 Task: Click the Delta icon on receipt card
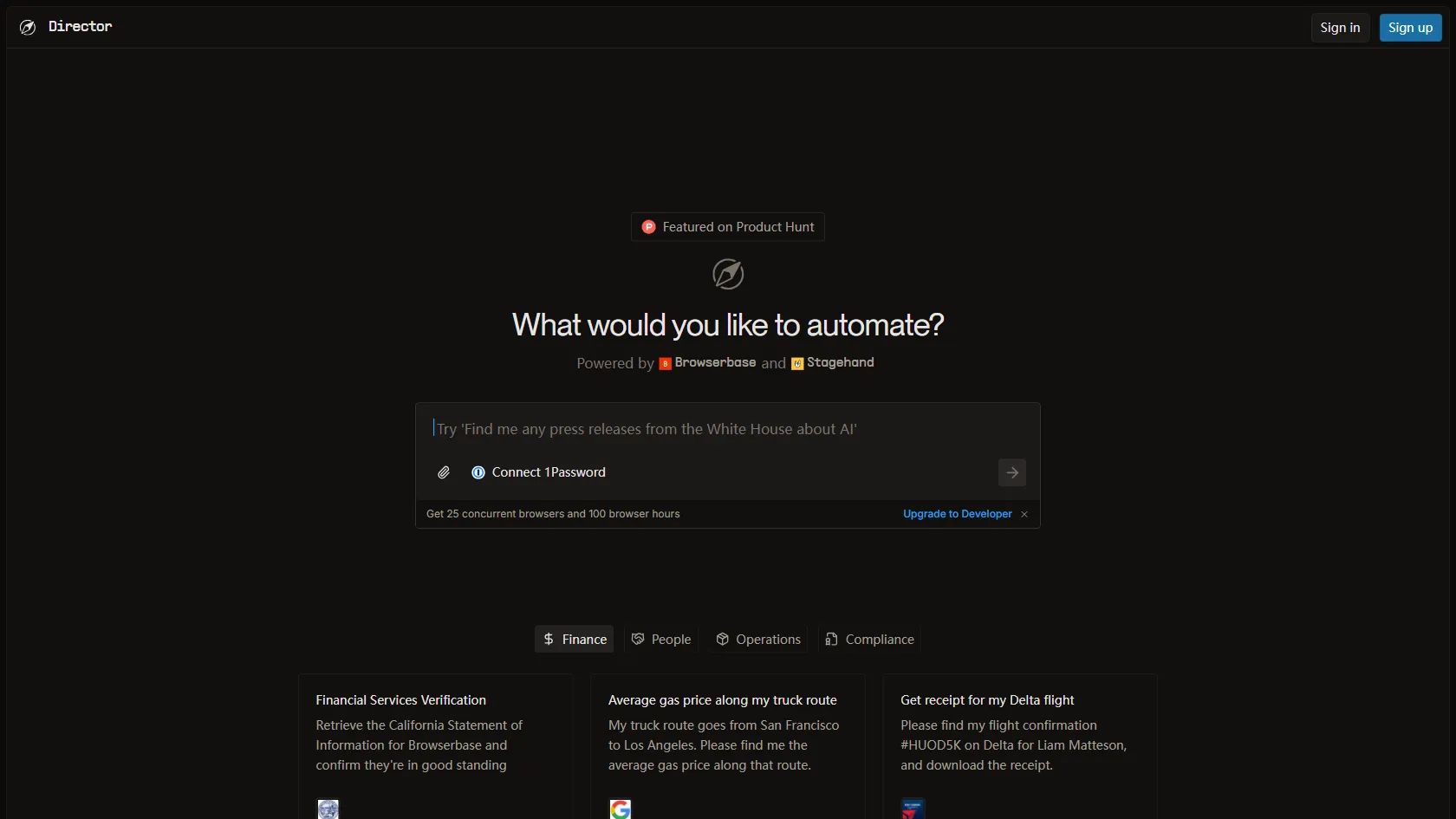(x=913, y=809)
